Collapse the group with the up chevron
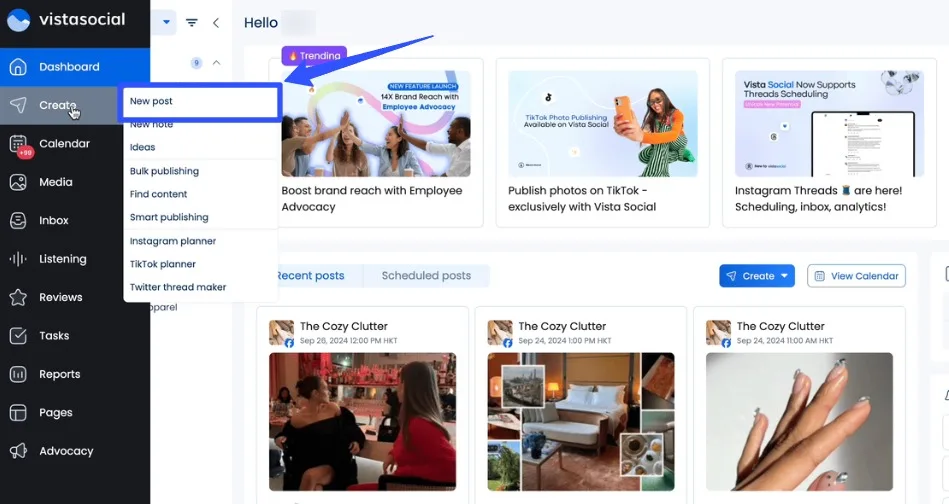The height and width of the screenshot is (504, 949). [x=216, y=63]
